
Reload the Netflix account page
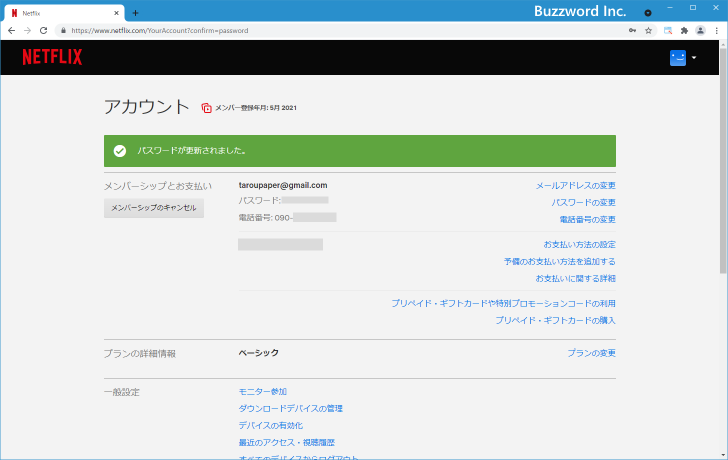click(x=44, y=31)
